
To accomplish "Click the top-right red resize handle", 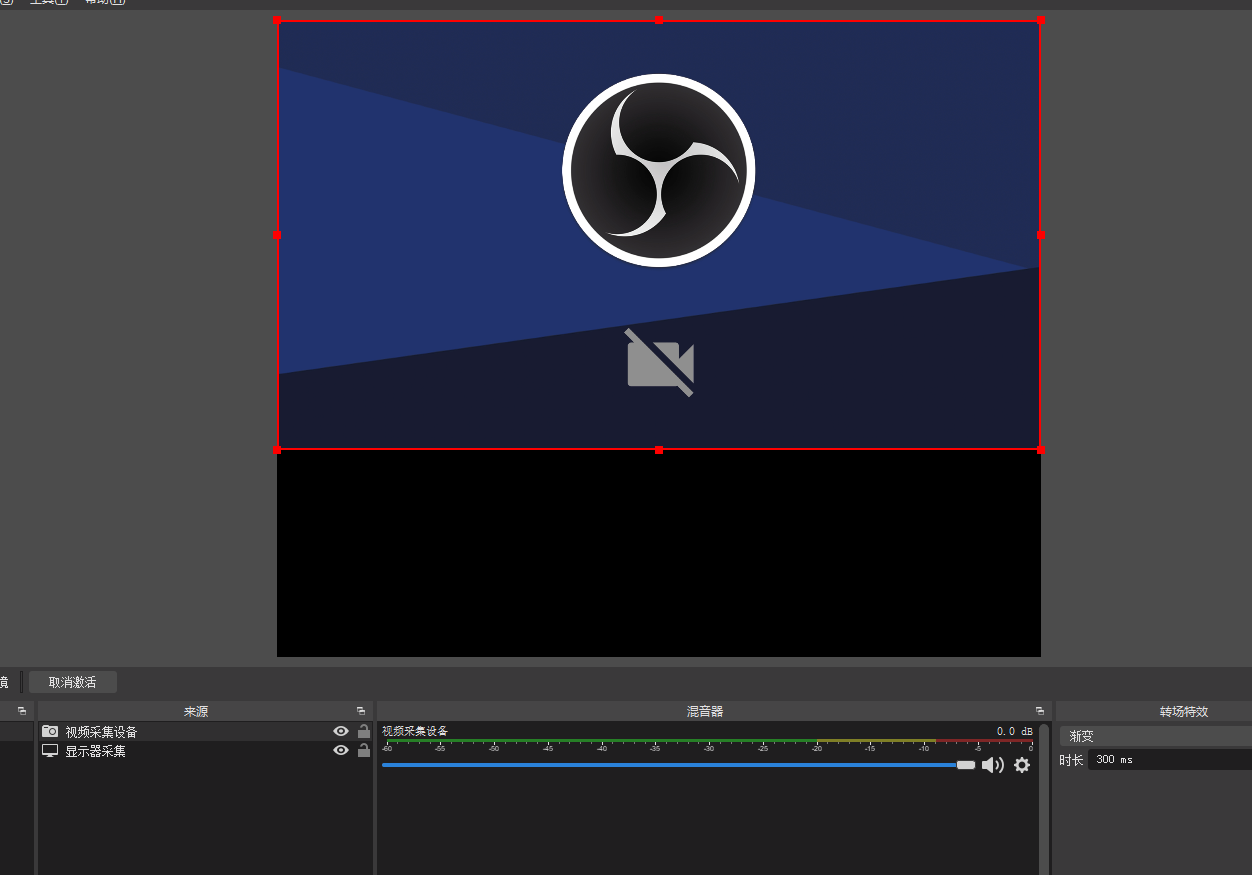I will tap(1041, 20).
